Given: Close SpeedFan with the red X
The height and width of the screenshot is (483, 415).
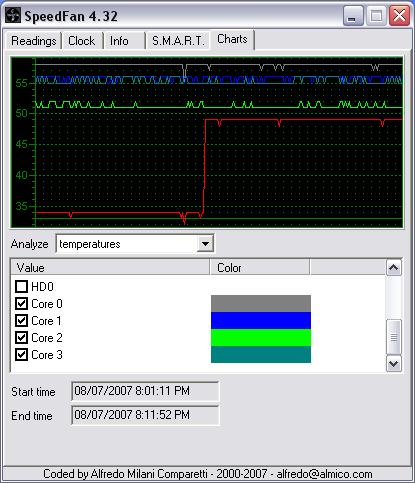Looking at the screenshot, I should [x=399, y=16].
